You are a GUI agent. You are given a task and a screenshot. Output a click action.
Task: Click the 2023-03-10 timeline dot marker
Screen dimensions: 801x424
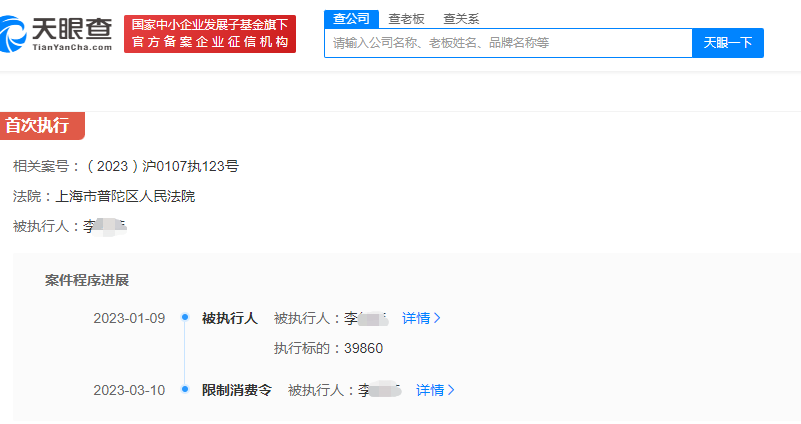click(185, 389)
